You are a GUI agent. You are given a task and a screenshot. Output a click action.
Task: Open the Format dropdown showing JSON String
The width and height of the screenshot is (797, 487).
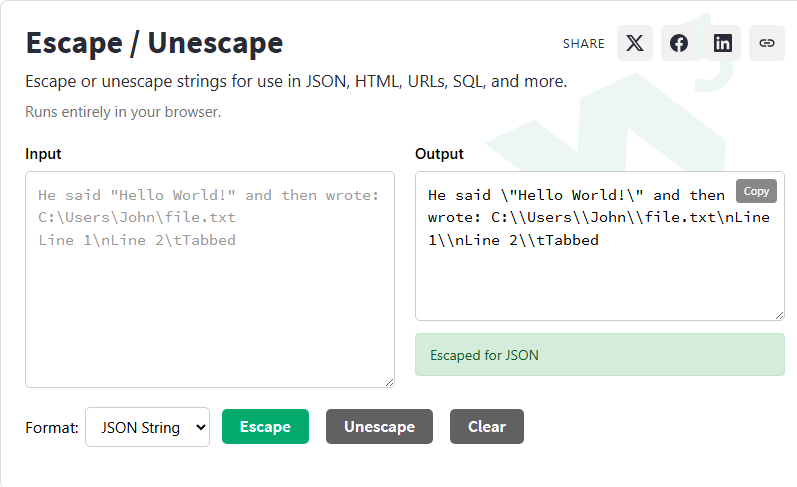(147, 427)
